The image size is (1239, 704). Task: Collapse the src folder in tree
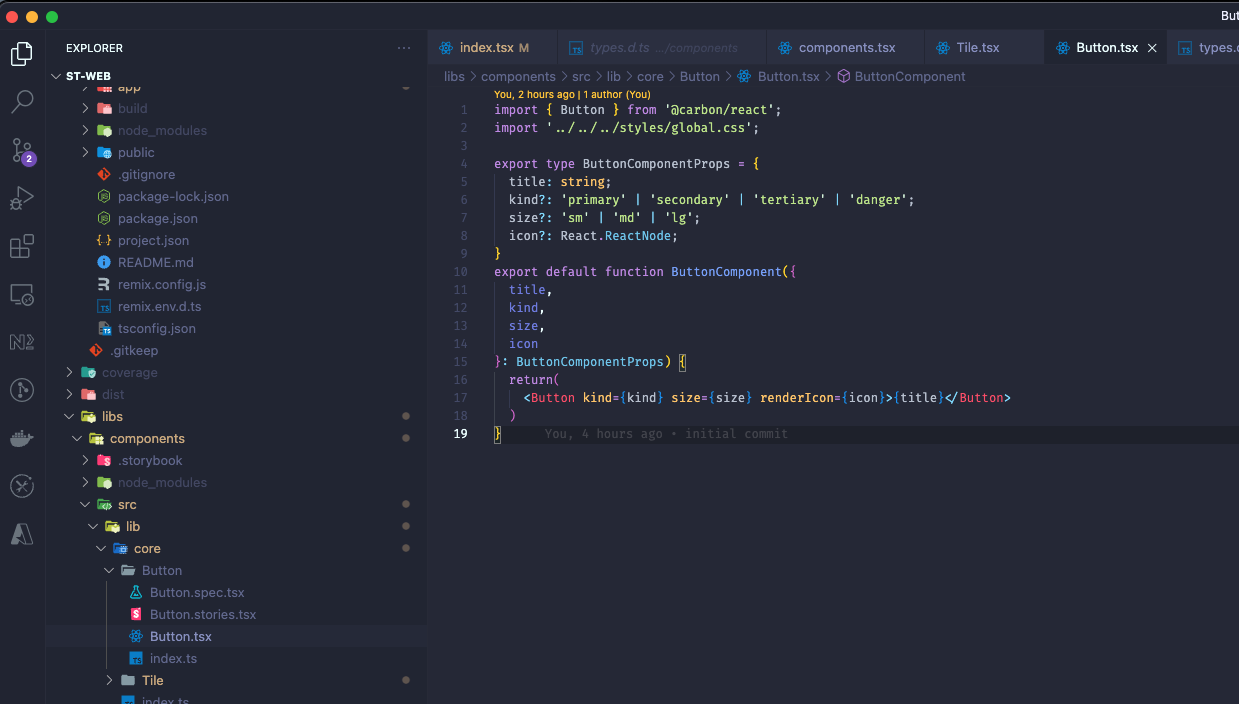point(127,505)
